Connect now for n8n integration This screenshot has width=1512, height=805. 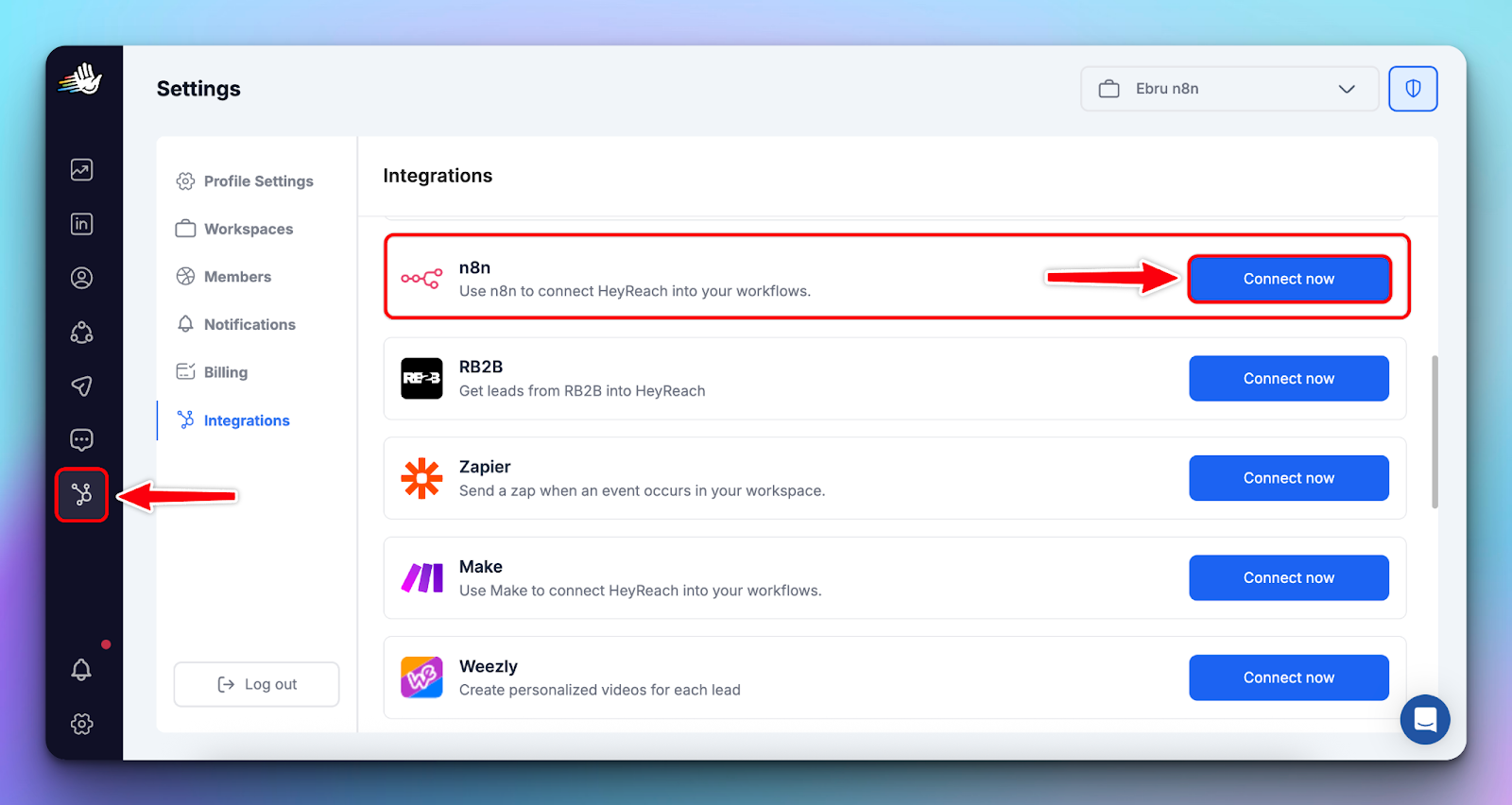pyautogui.click(x=1289, y=279)
